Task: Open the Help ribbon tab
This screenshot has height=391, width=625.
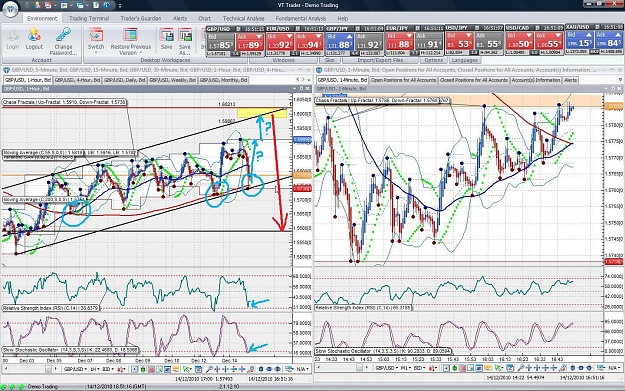Action: [342, 18]
